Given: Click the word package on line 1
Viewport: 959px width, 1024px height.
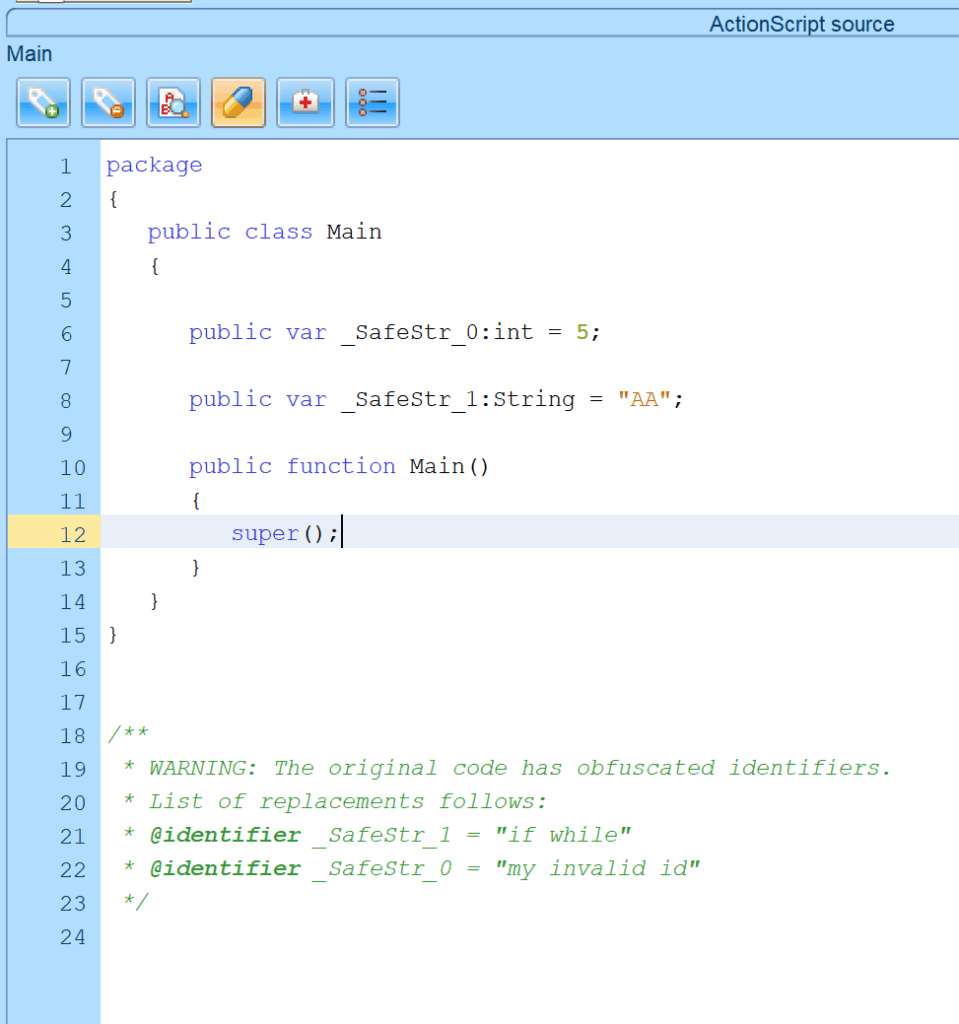Looking at the screenshot, I should click(154, 165).
